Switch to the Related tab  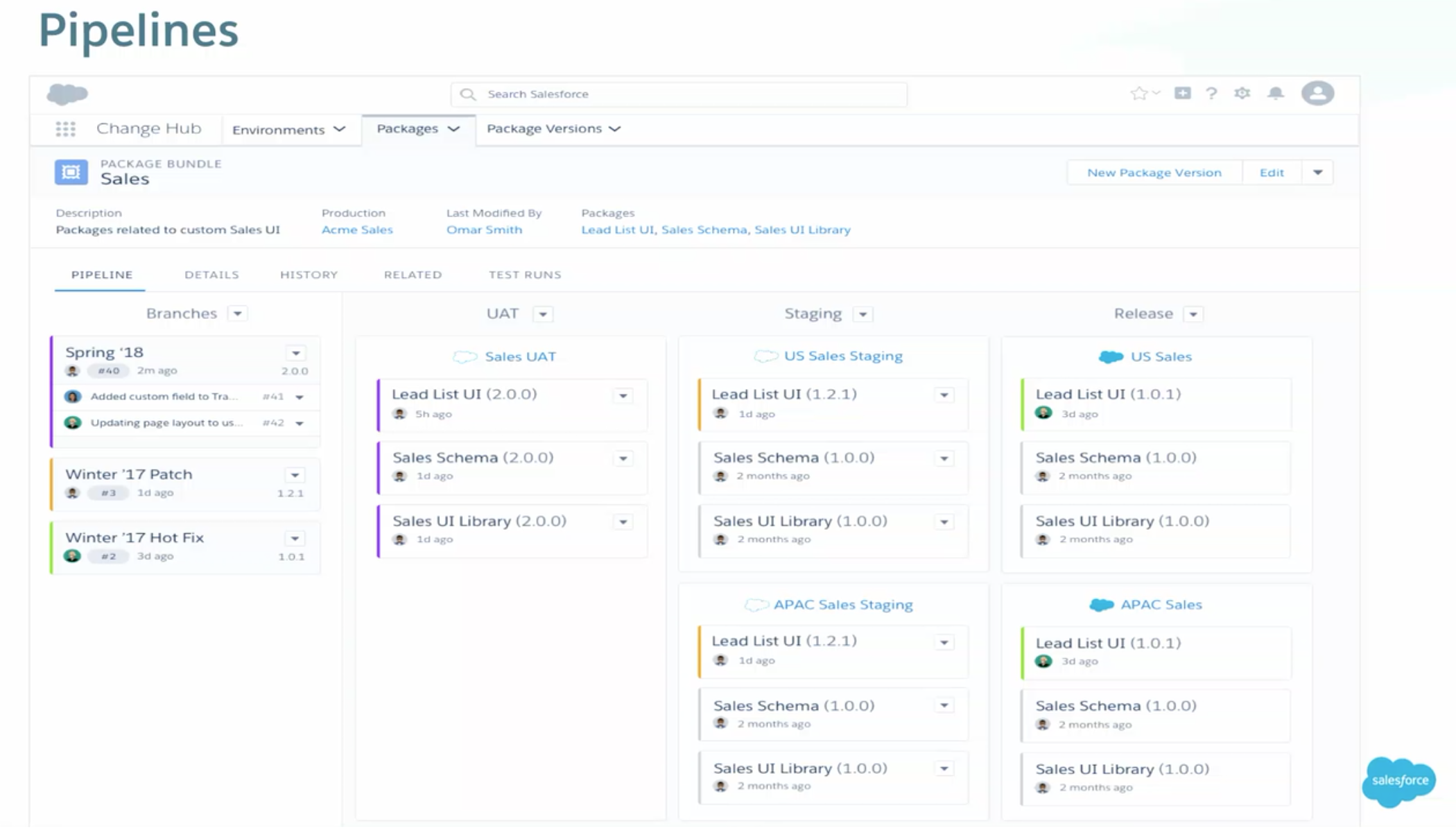point(413,275)
